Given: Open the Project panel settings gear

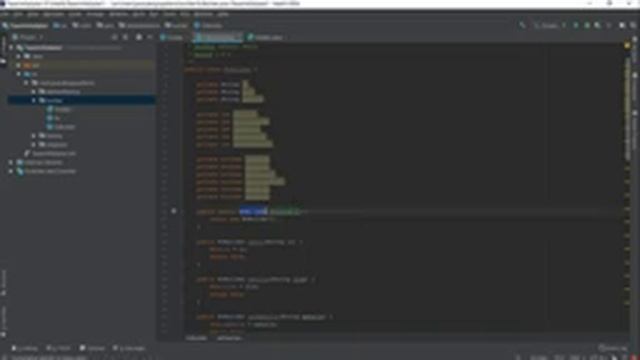Looking at the screenshot, I should pos(139,37).
